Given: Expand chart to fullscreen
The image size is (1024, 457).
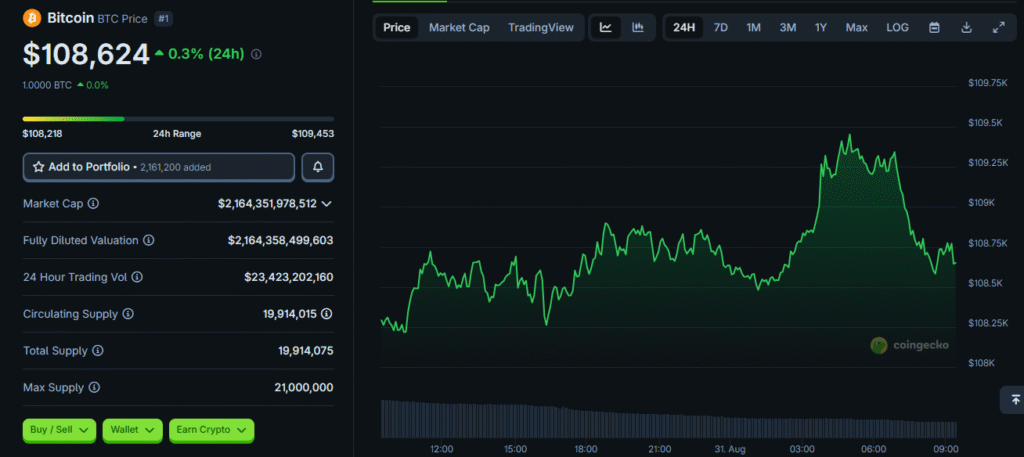Looking at the screenshot, I should coord(998,27).
